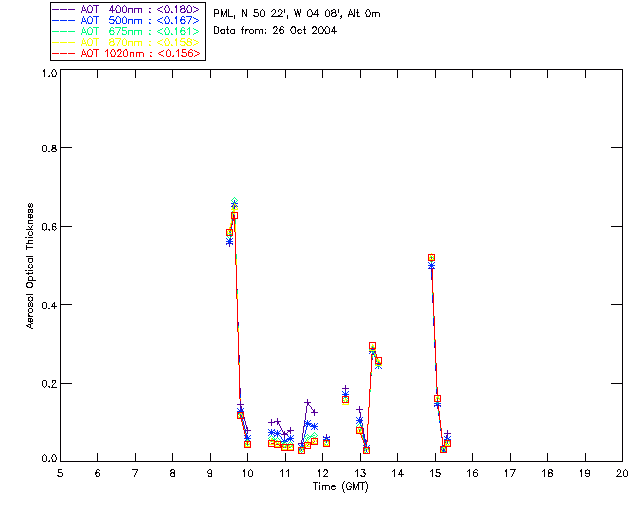Click the y-axis tick label 0.0
The height and width of the screenshot is (512, 640).
click(48, 460)
